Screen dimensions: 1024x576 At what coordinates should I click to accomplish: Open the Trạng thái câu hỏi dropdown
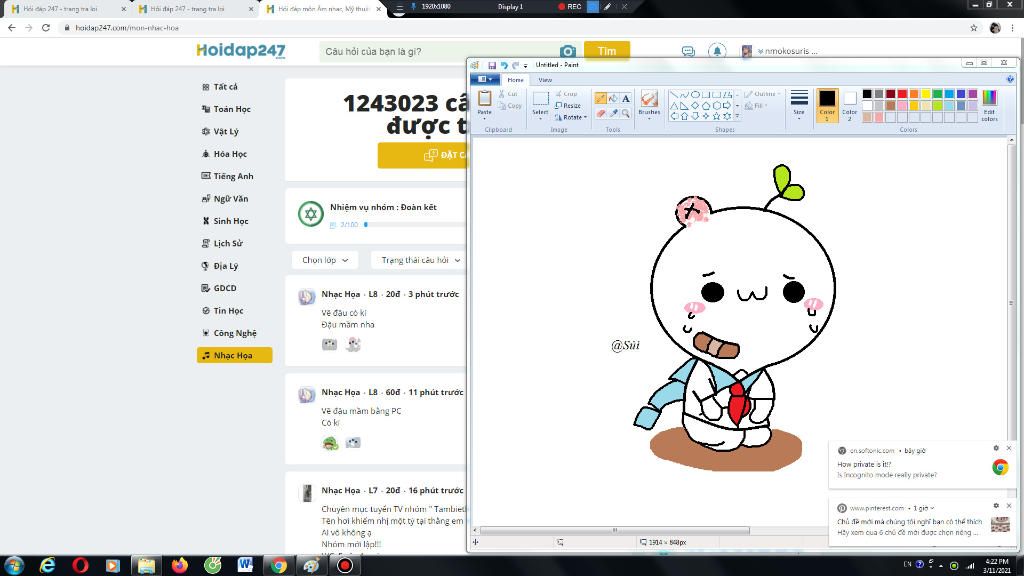[420, 260]
